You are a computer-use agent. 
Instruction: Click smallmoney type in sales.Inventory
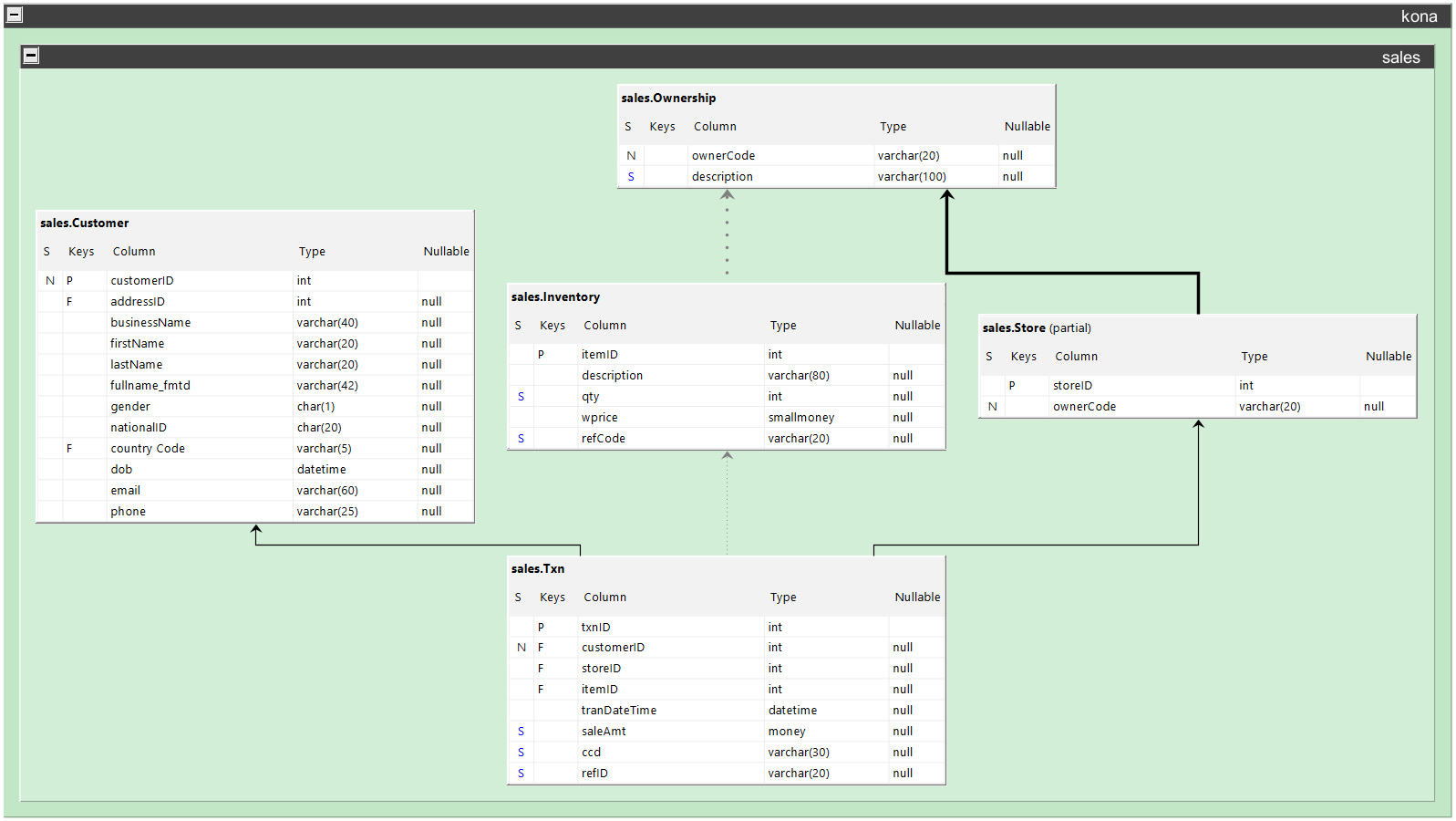click(x=801, y=417)
